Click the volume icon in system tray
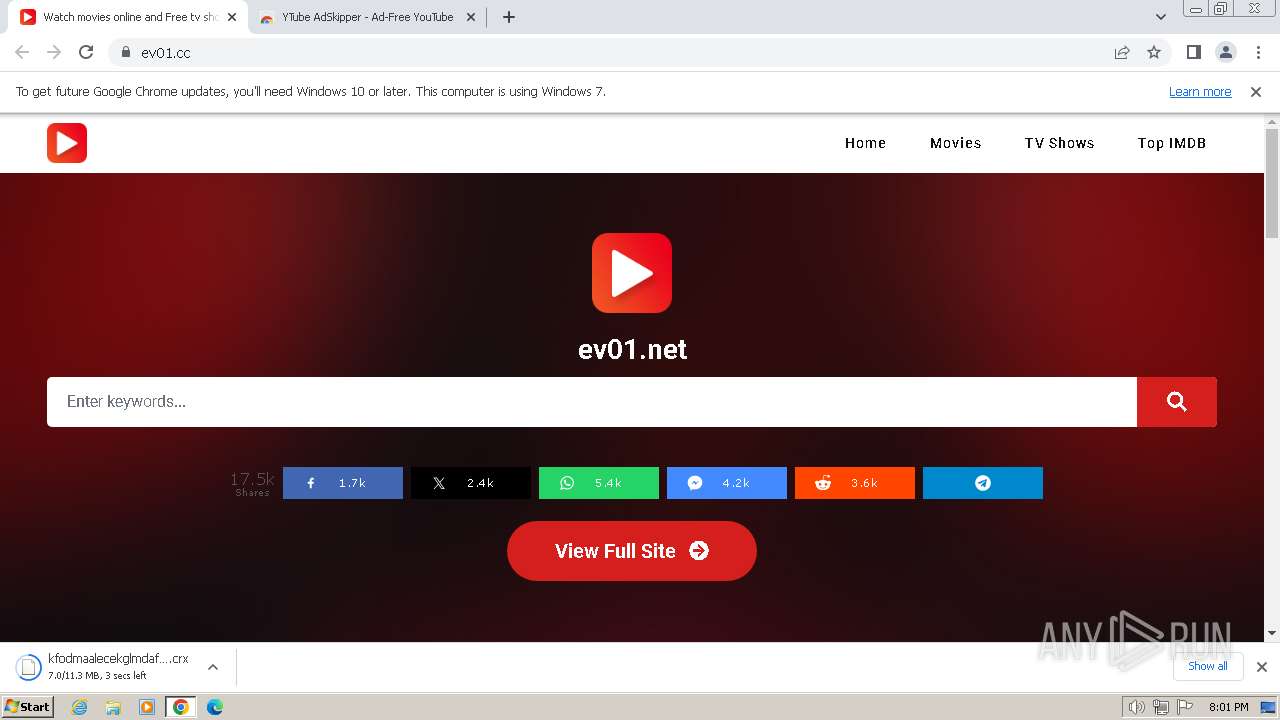Viewport: 1280px width, 720px height. click(1136, 707)
